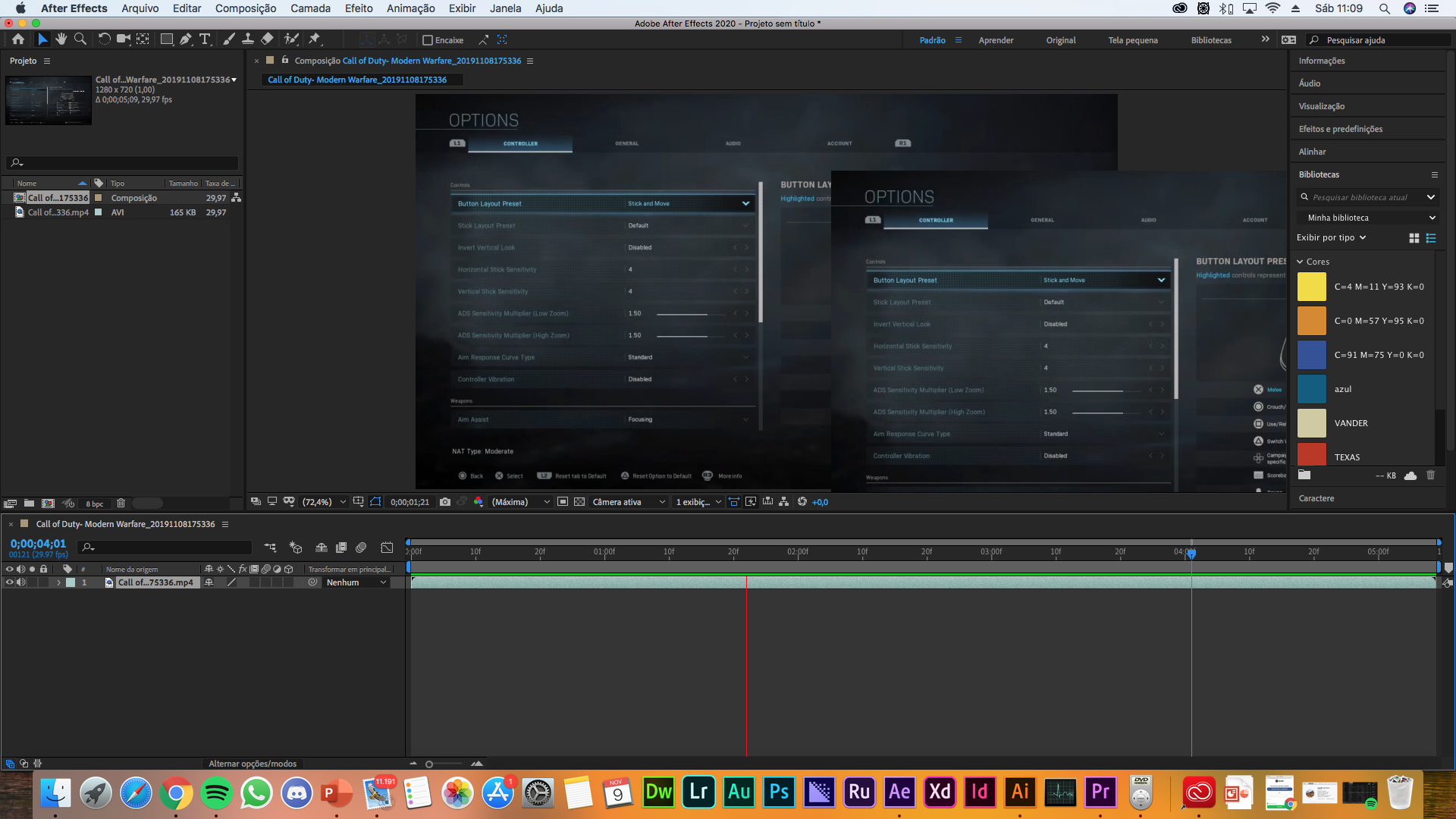Select the Puppet Pin tool
The width and height of the screenshot is (1456, 819).
pos(315,39)
